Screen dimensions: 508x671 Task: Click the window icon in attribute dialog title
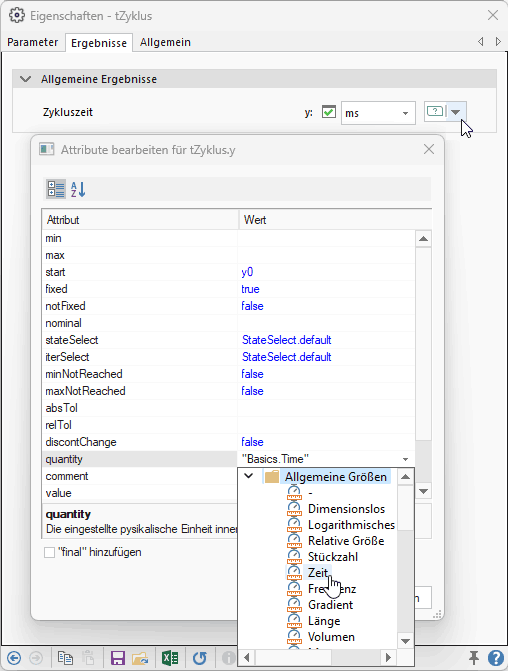click(x=47, y=149)
